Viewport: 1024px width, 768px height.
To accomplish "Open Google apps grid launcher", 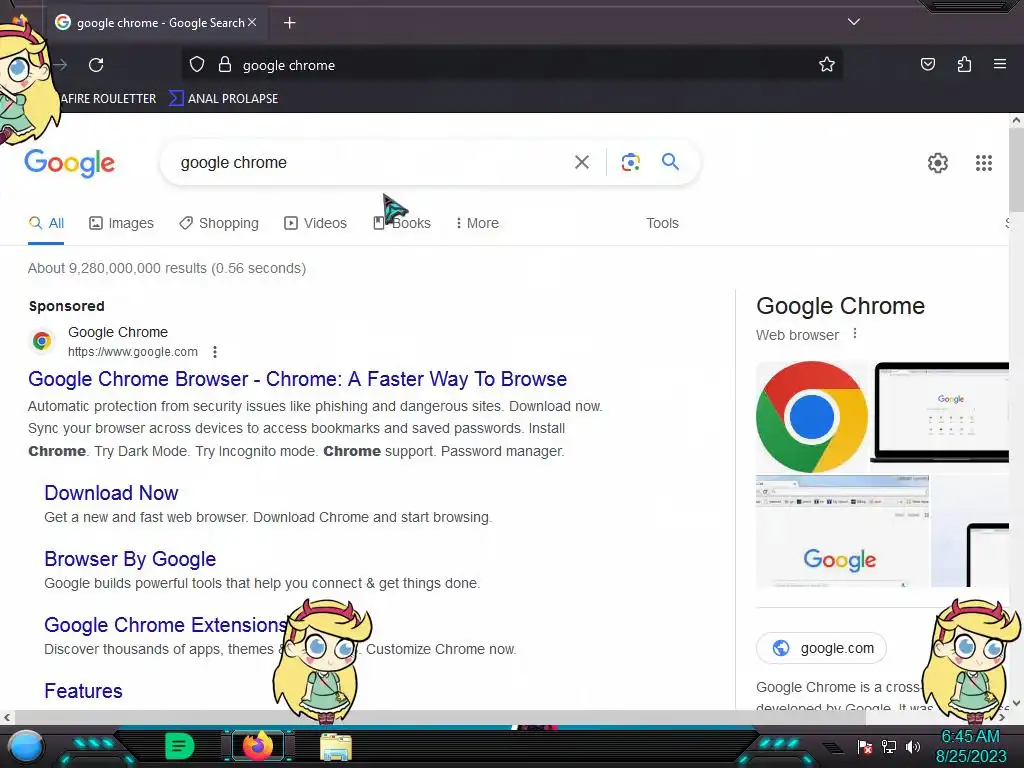I will pos(984,163).
